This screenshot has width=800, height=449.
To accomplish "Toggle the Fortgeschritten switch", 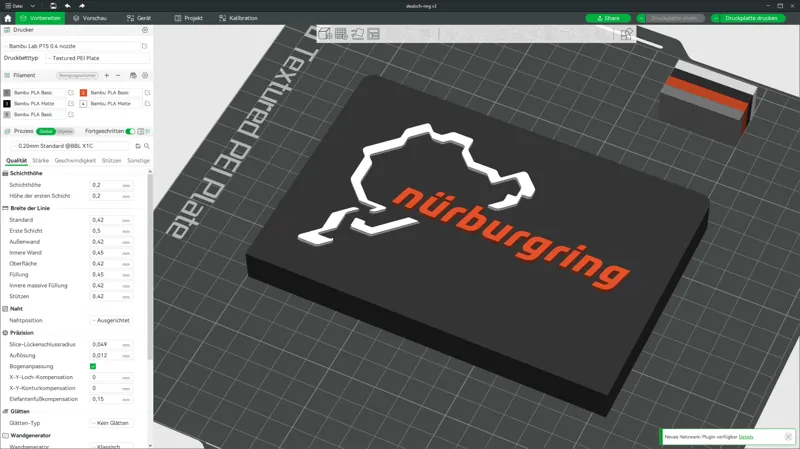I will 131,131.
